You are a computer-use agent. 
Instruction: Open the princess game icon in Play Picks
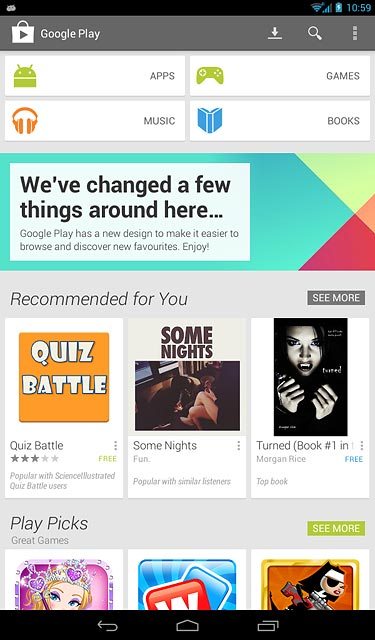pos(64,584)
